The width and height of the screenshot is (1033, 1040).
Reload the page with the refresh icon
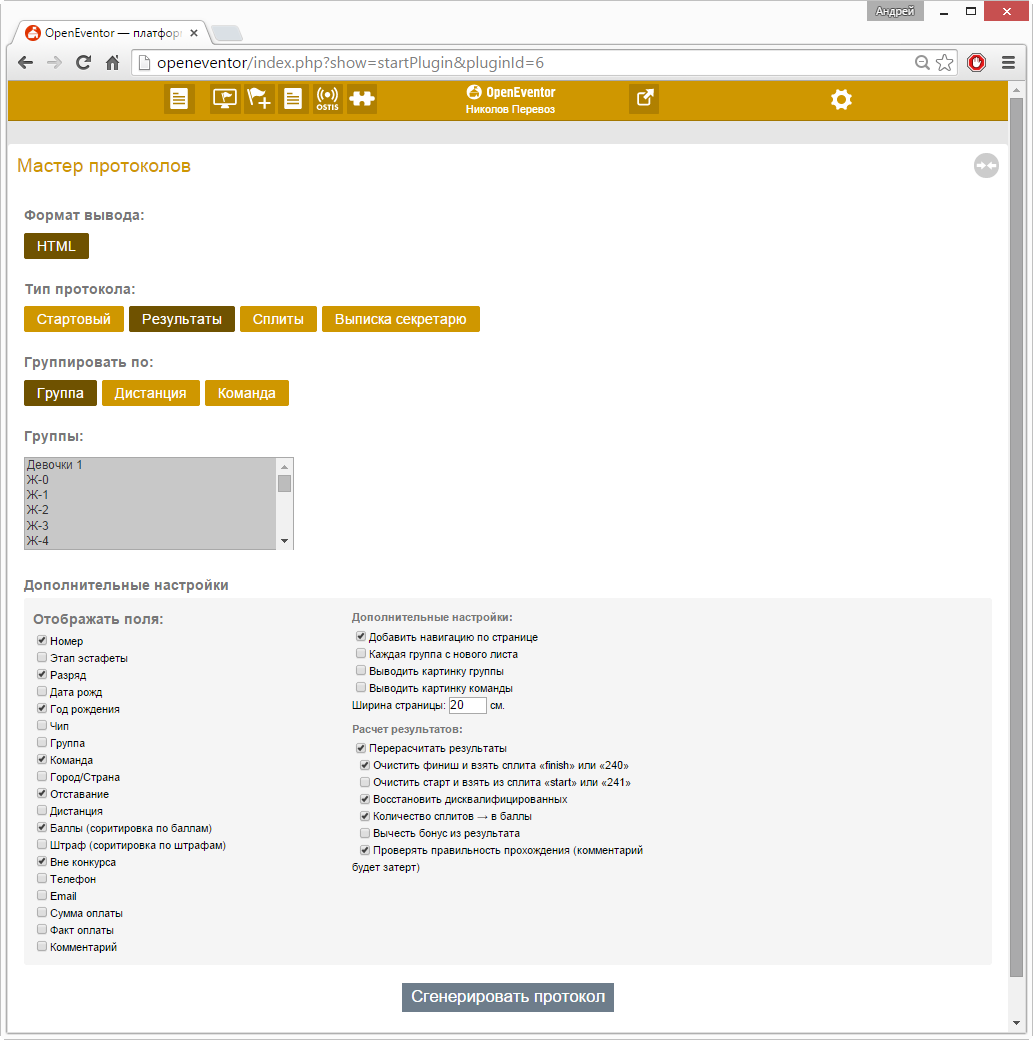point(84,63)
